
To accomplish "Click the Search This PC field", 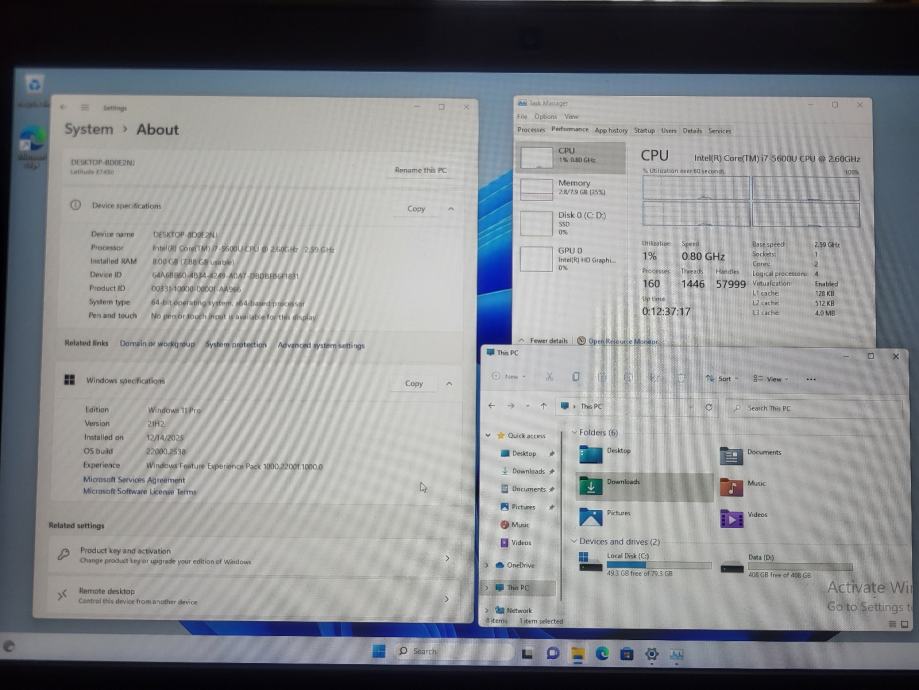I will click(x=815, y=408).
